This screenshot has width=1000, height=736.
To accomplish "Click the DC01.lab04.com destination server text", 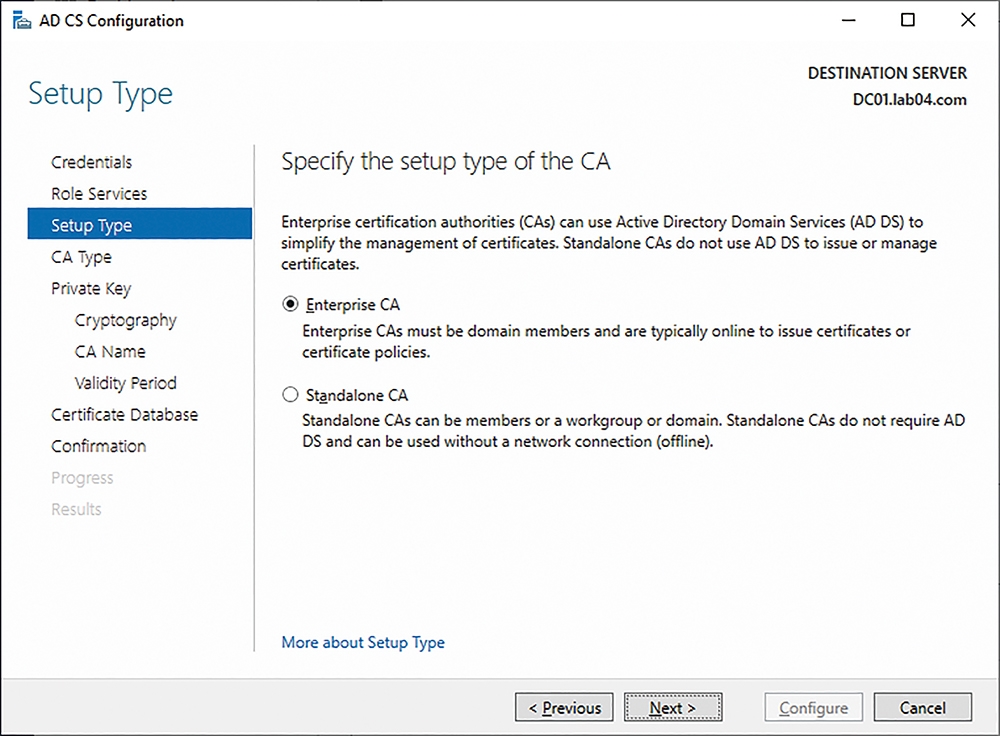I will [x=909, y=99].
